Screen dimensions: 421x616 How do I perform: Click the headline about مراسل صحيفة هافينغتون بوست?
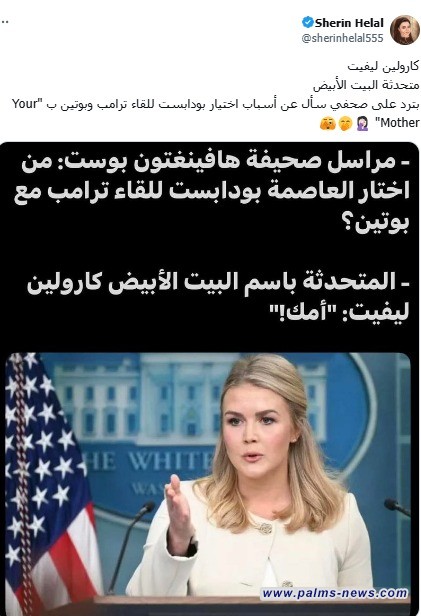[212, 194]
